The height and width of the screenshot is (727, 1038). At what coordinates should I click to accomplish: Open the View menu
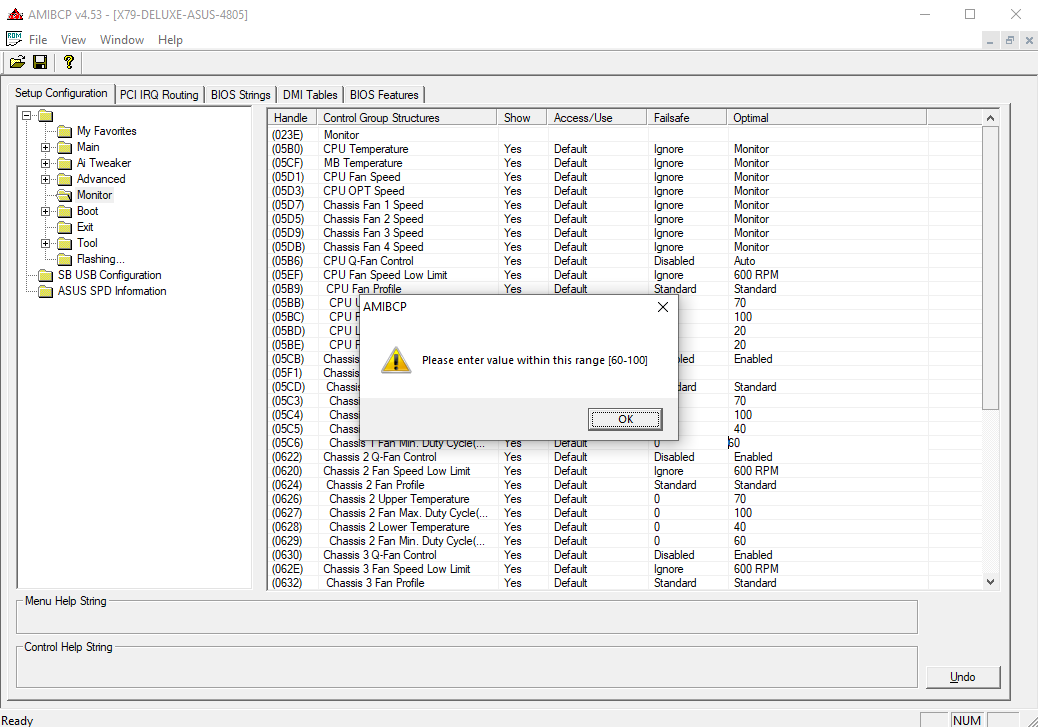(x=73, y=40)
